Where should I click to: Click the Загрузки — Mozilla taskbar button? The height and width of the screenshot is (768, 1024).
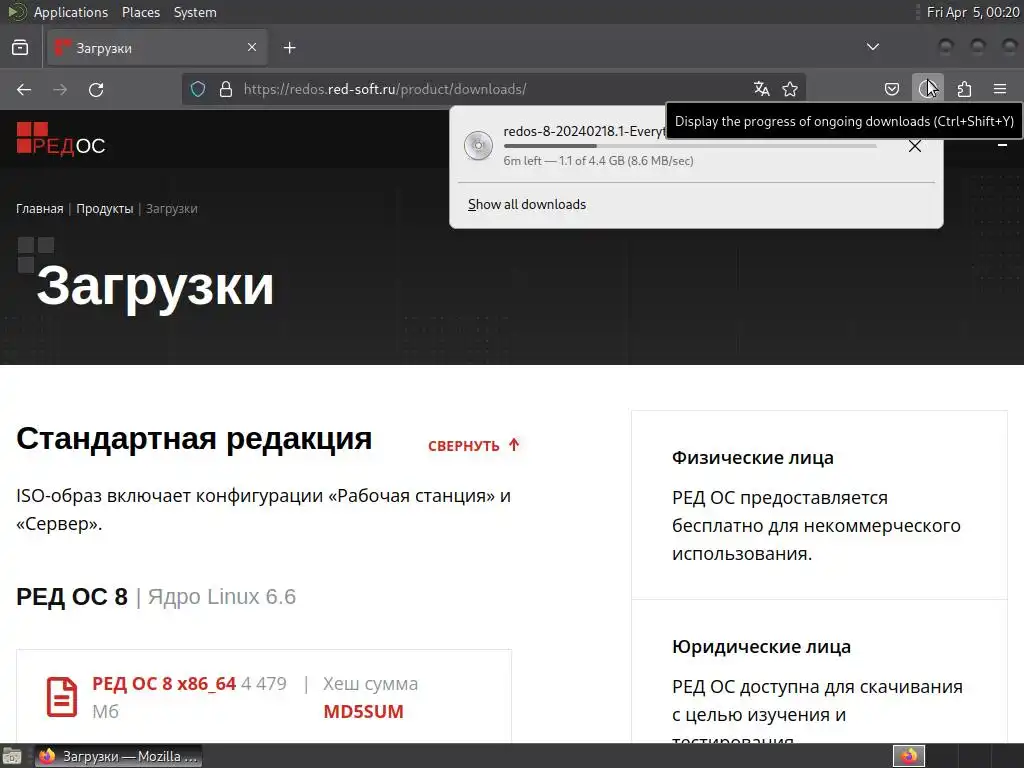tap(118, 756)
